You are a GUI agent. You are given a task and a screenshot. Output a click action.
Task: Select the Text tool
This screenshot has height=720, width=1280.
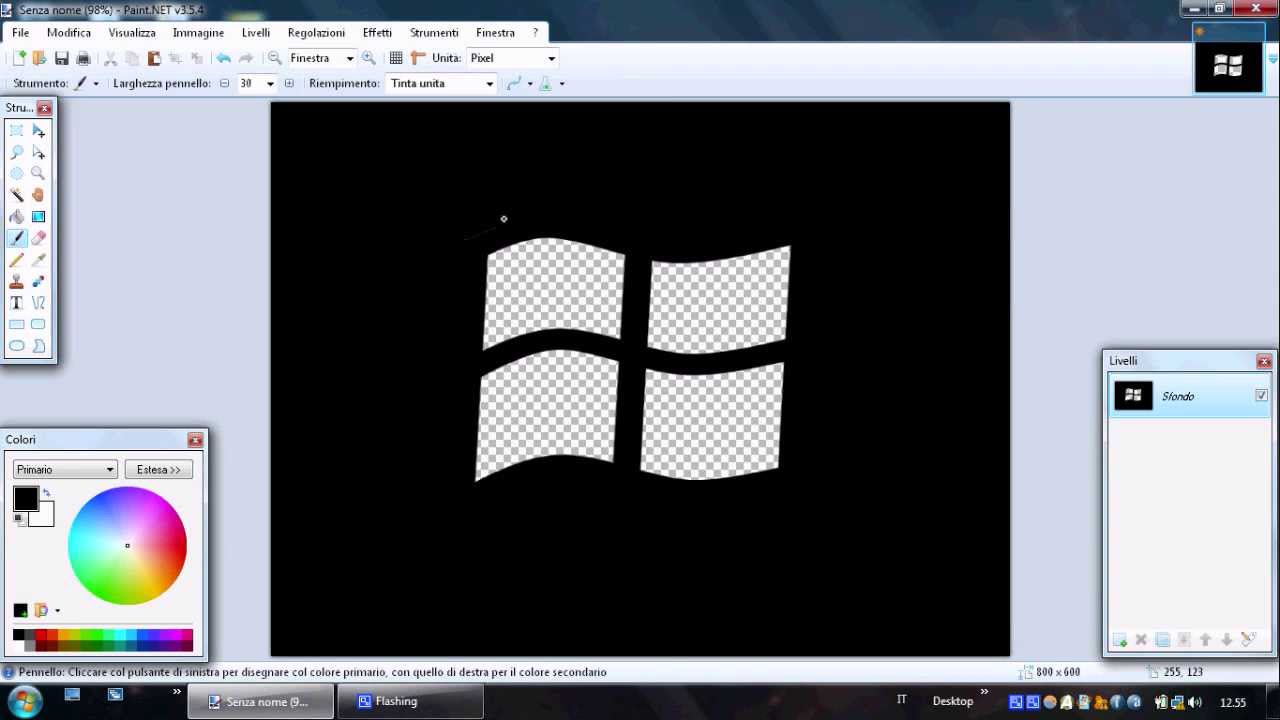click(17, 303)
